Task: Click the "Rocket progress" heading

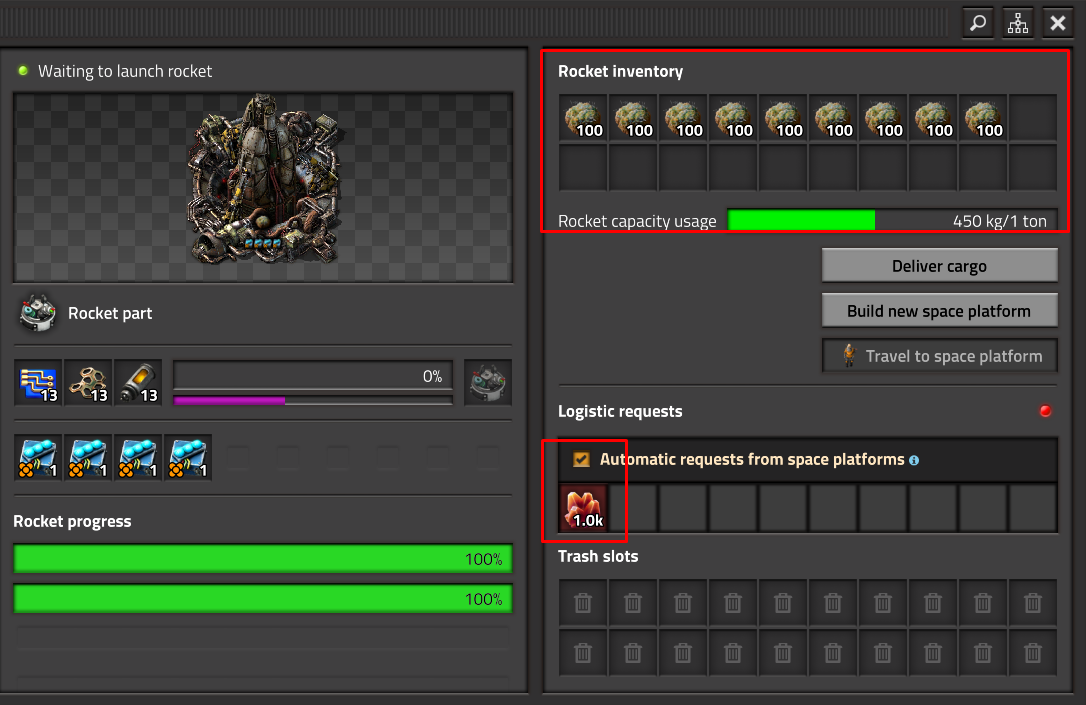Action: click(72, 521)
